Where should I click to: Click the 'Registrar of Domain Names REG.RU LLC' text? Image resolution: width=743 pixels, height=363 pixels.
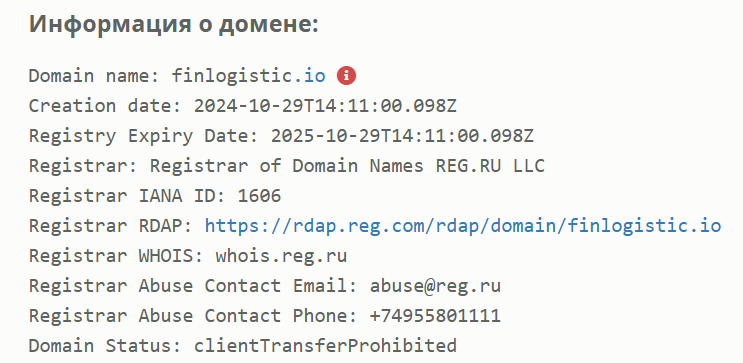click(348, 166)
